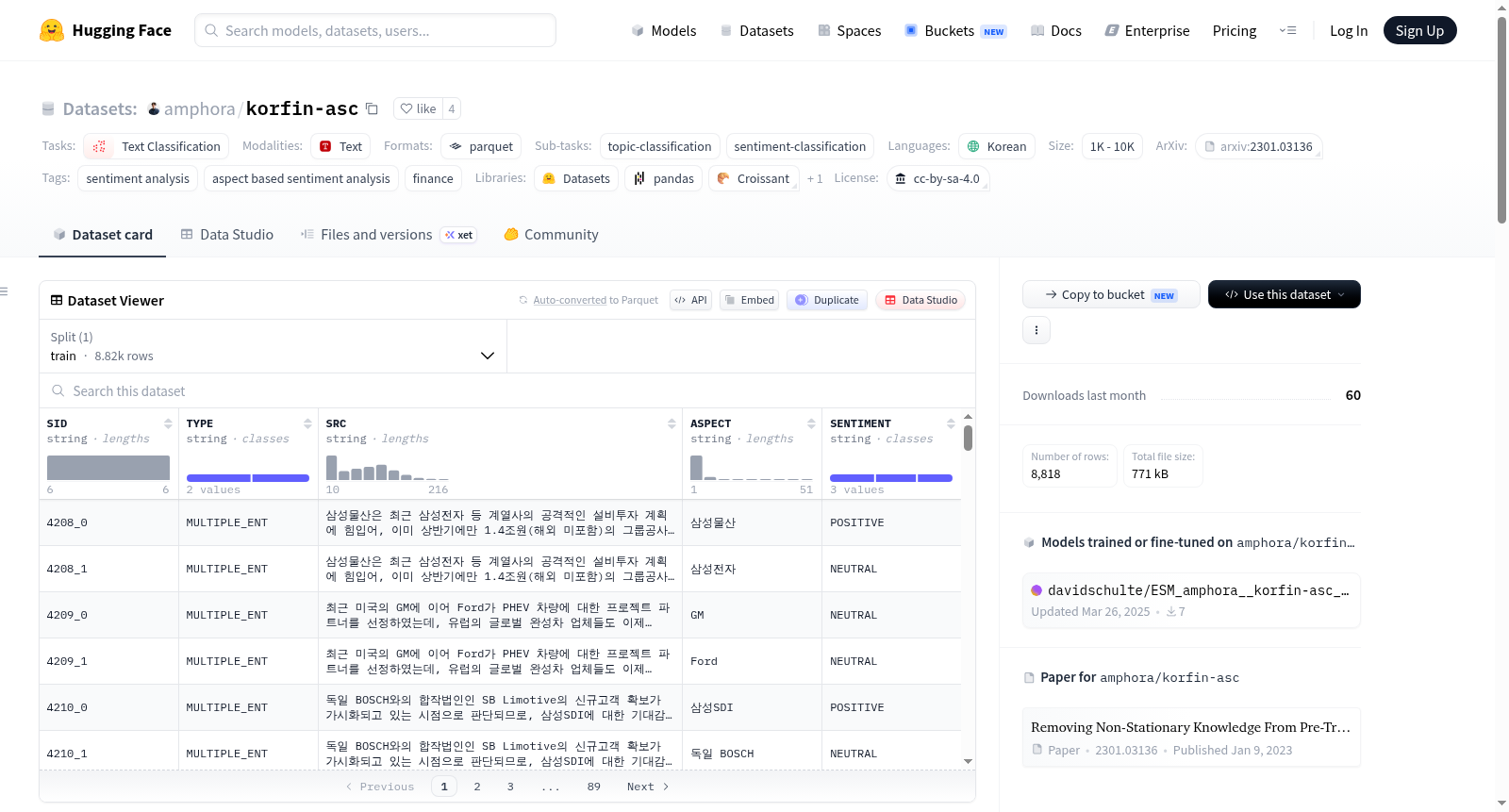The height and width of the screenshot is (812, 1509).
Task: Like the korfin-asc dataset
Action: 418,108
